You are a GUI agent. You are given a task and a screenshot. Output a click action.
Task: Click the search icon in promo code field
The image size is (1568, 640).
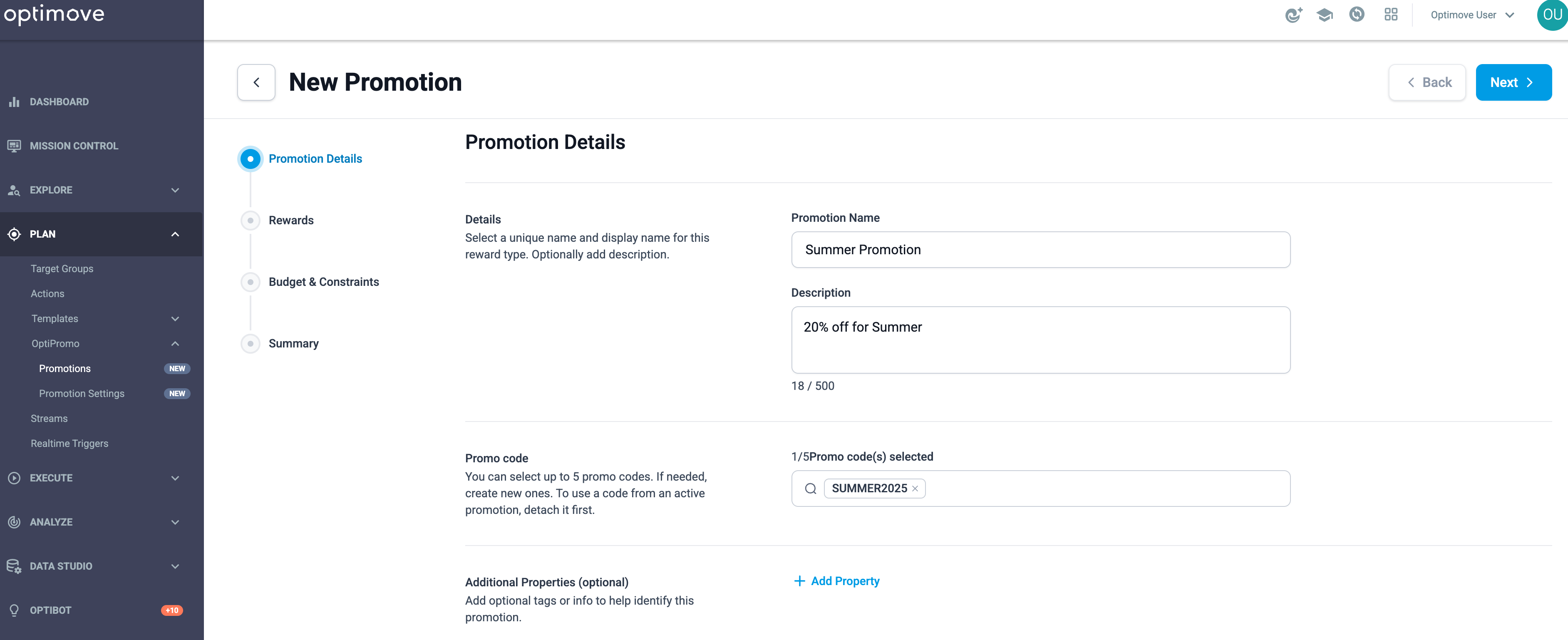point(810,489)
